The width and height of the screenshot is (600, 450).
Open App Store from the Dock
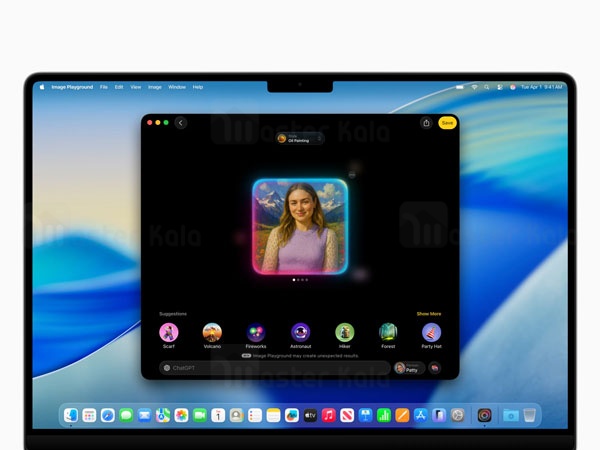[421, 415]
